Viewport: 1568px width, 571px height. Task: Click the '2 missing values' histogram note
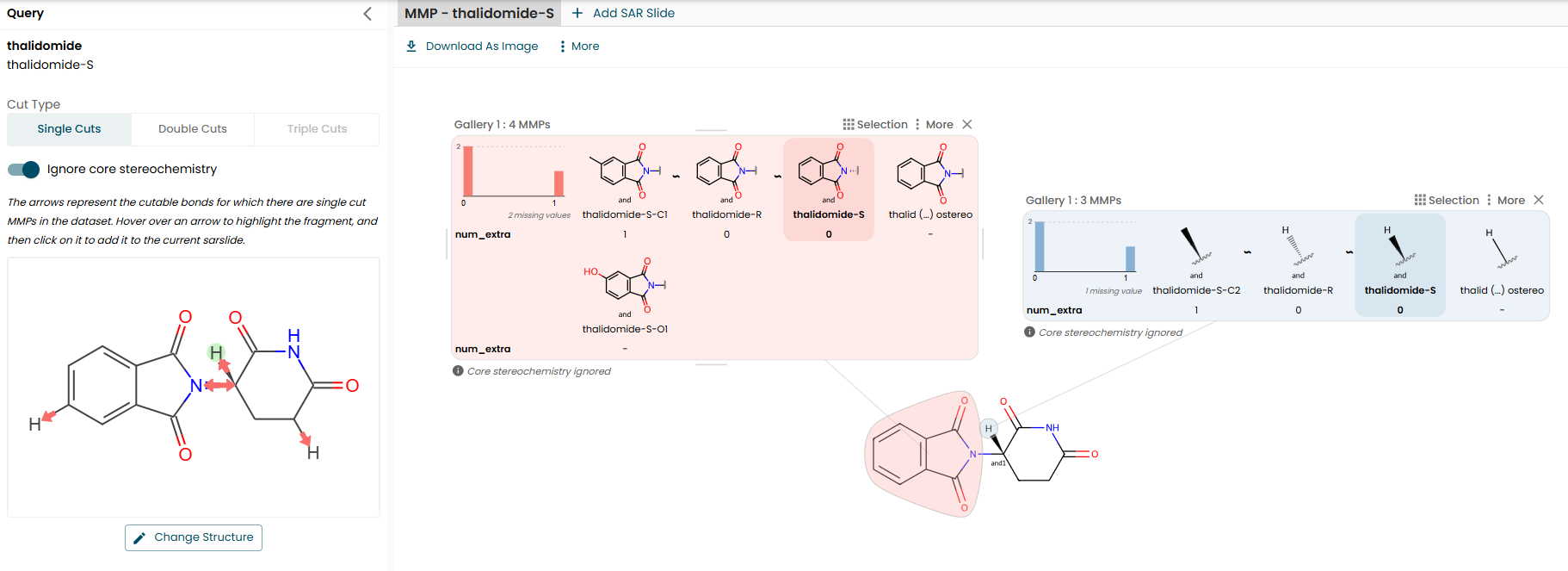click(539, 215)
